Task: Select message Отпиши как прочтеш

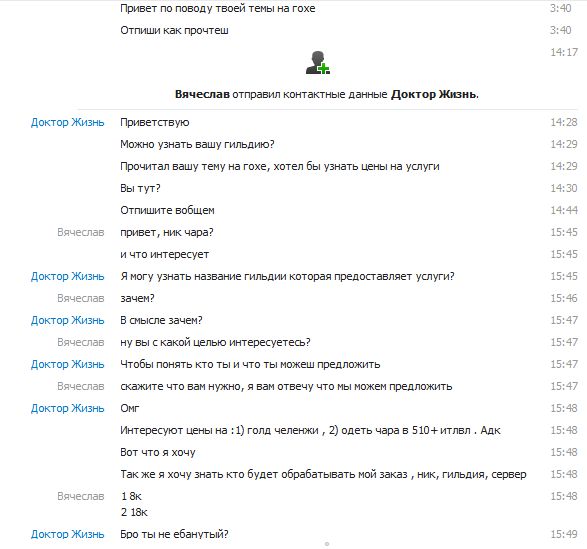Action: pos(174,30)
